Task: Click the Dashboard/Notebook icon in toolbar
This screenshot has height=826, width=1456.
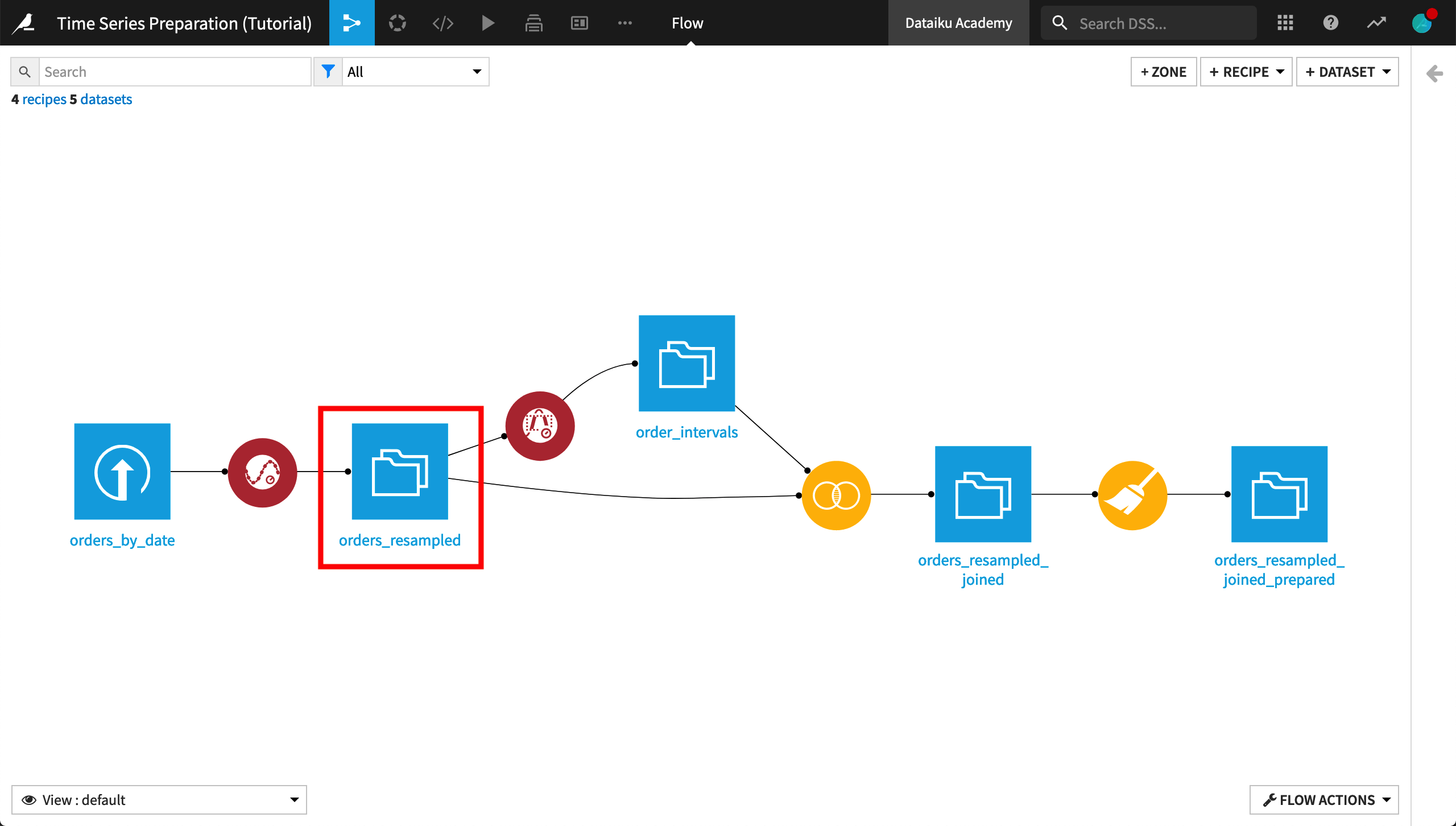Action: tap(579, 22)
